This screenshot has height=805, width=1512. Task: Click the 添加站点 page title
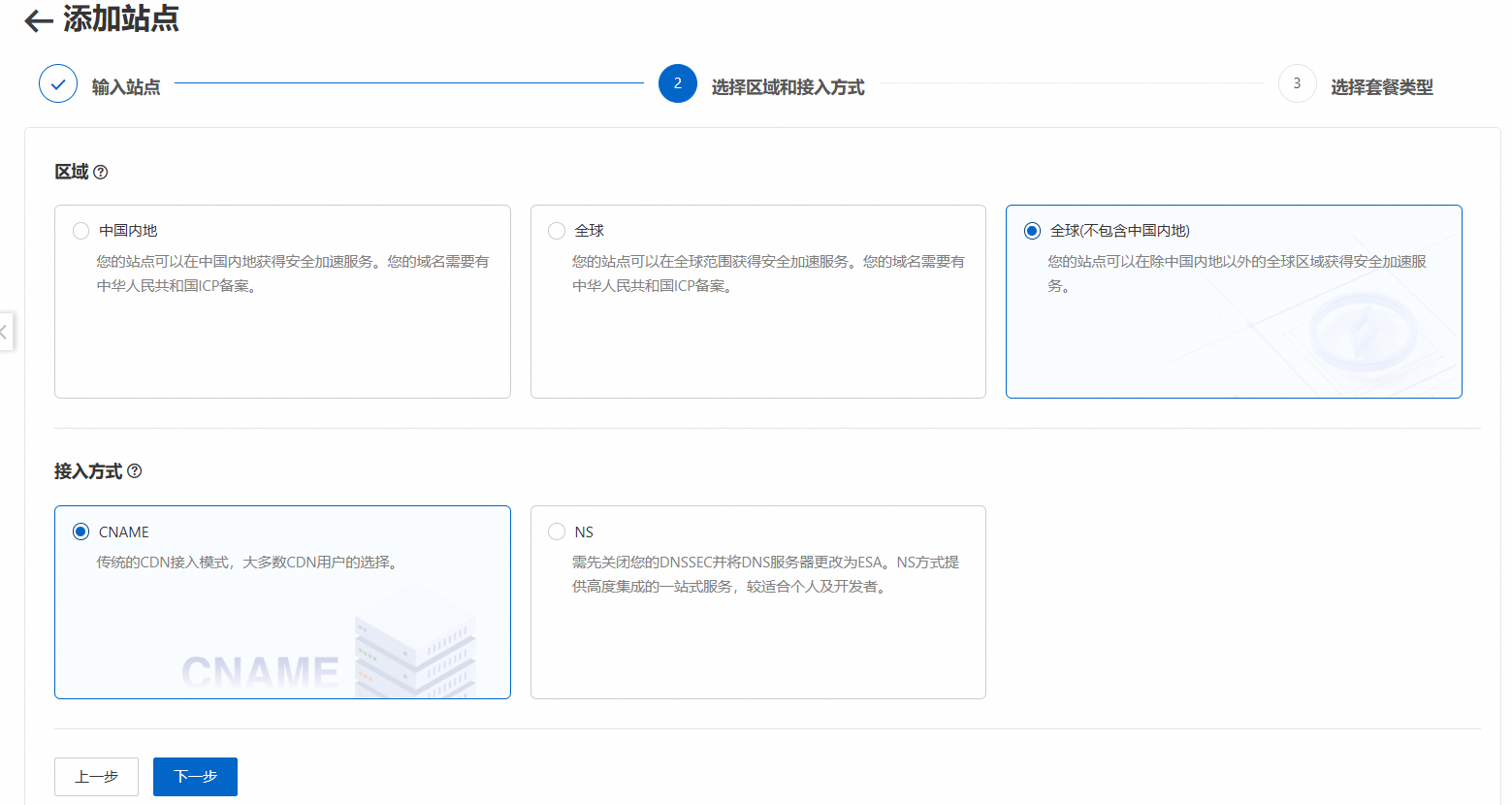pos(121,18)
